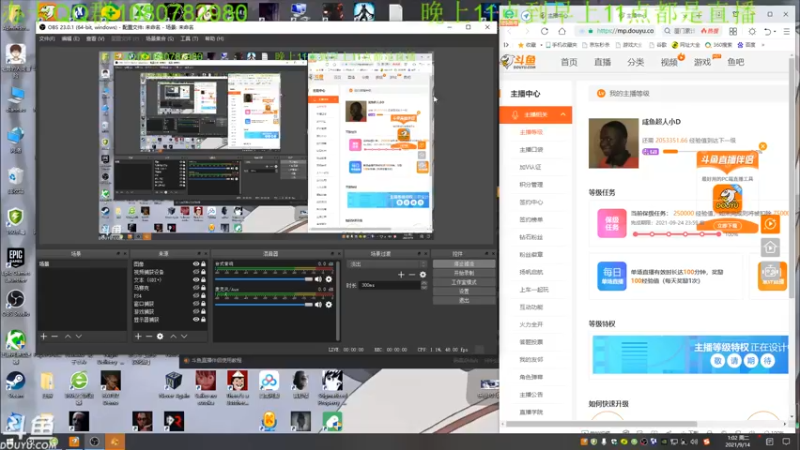Add a scene transition with plus

(x=401, y=274)
